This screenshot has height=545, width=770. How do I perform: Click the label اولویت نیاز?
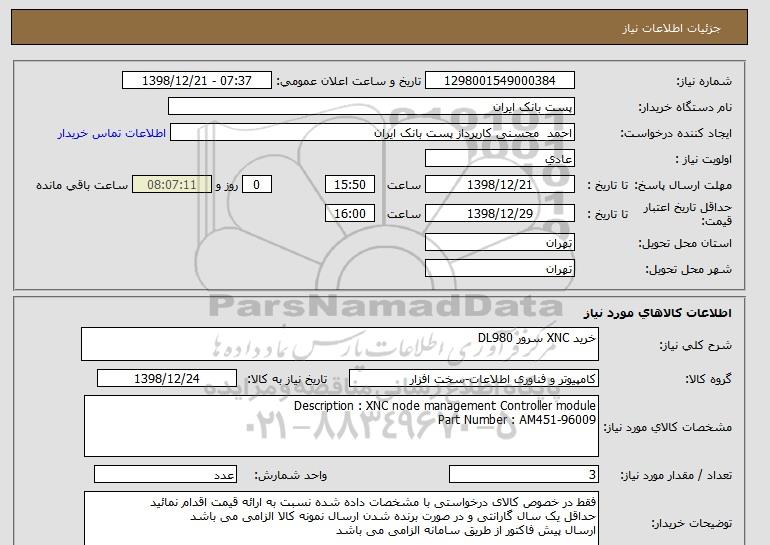click(x=703, y=159)
